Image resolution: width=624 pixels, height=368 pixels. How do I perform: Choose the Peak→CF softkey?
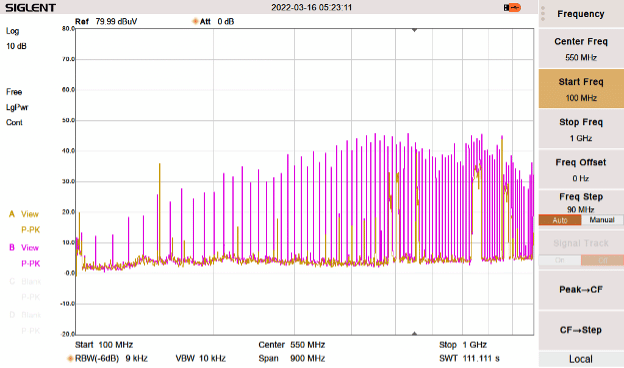581,290
